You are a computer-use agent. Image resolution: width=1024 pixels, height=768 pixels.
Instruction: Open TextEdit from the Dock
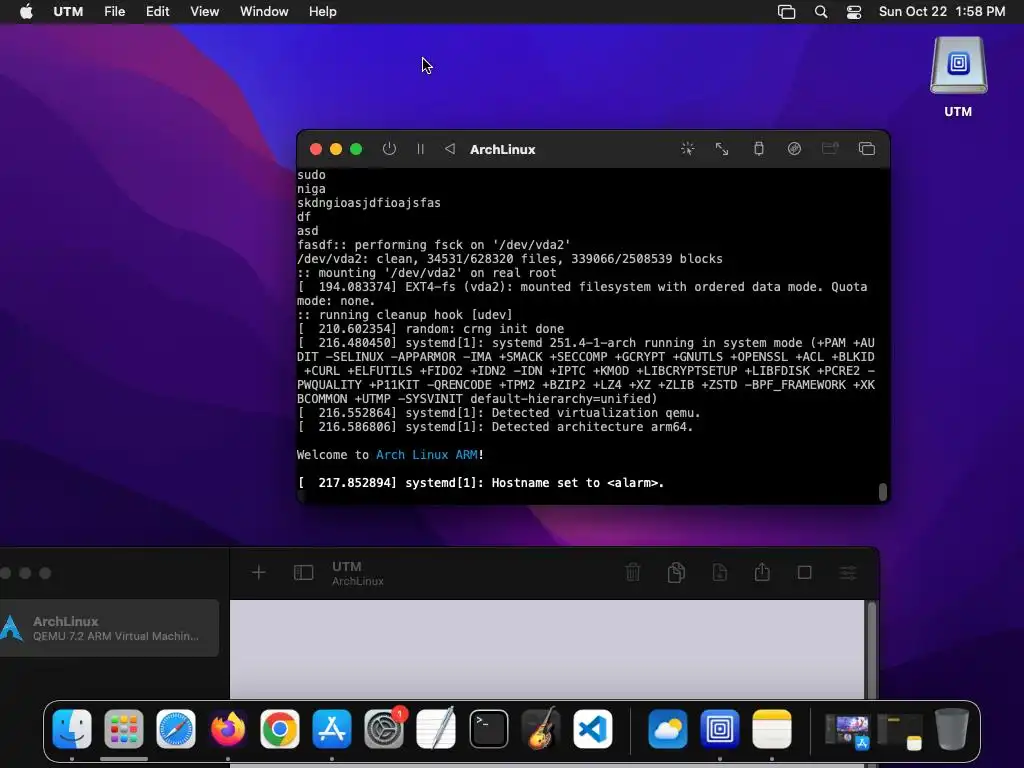436,728
